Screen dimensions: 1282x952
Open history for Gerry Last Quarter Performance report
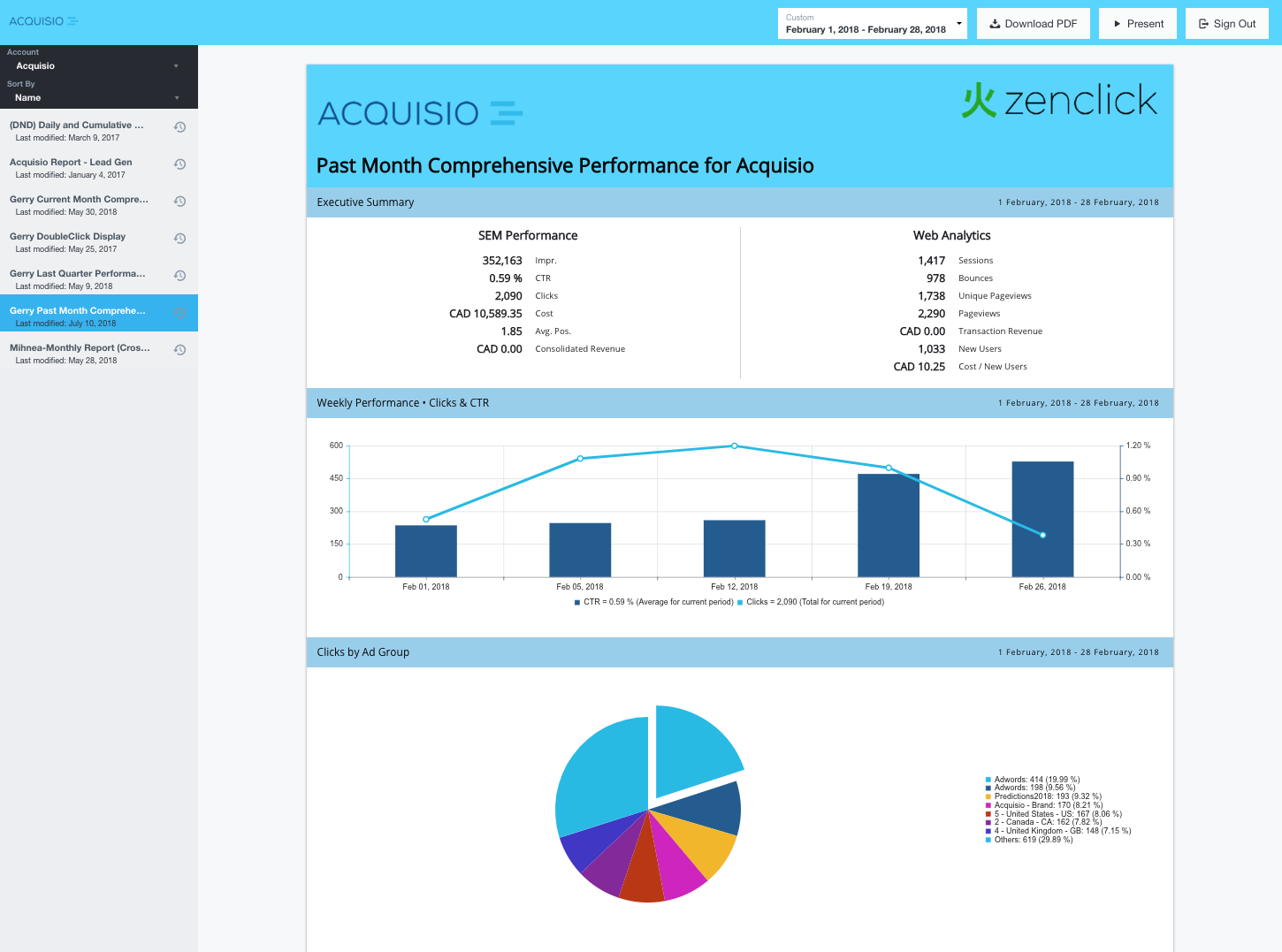click(179, 276)
